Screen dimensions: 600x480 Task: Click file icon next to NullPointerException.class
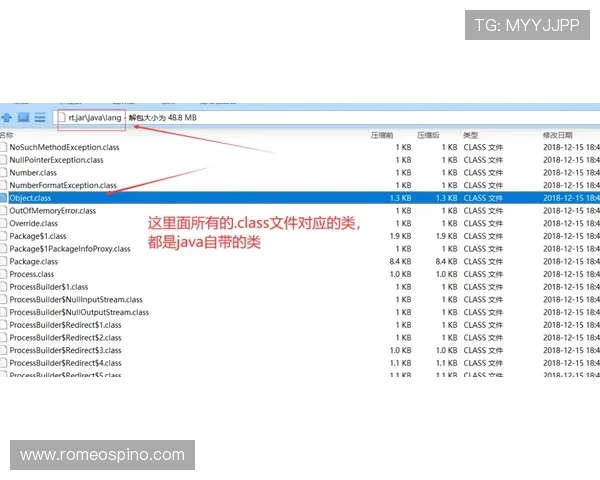click(x=3, y=160)
